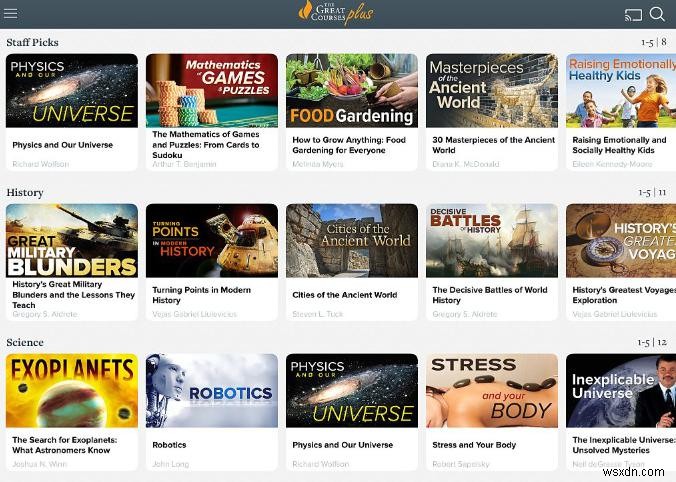Open History's Greatest Voyages thumbnail
Viewport: 676px width, 482px height.
[x=621, y=241]
